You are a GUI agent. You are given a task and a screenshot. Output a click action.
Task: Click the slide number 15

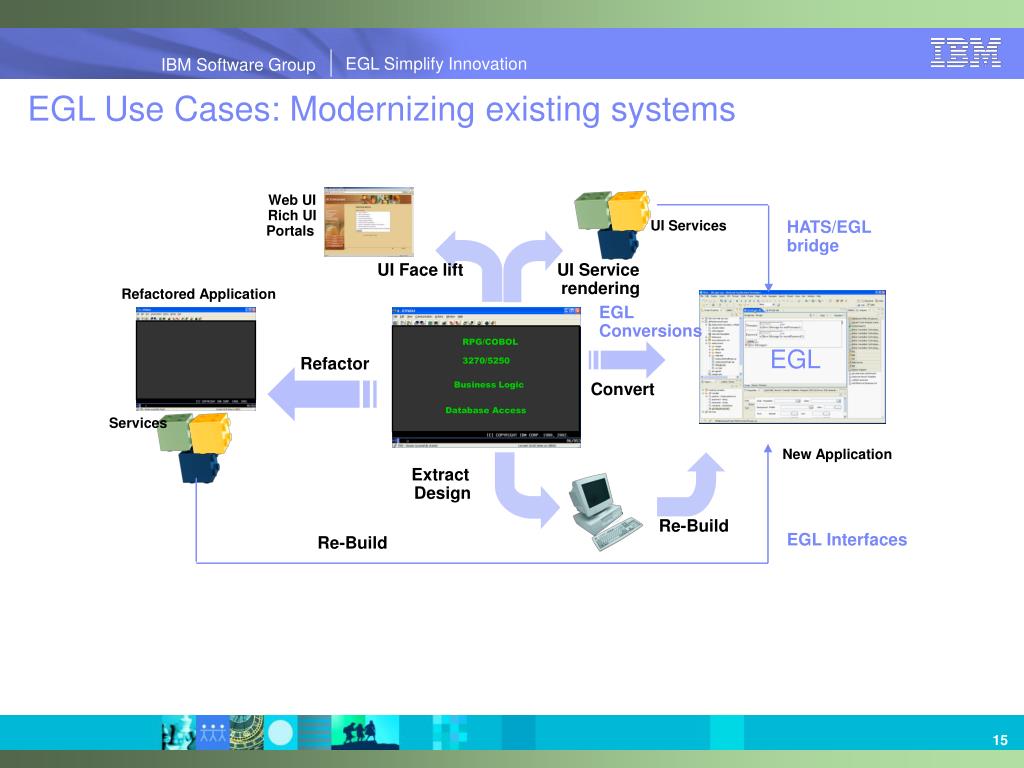click(1000, 740)
